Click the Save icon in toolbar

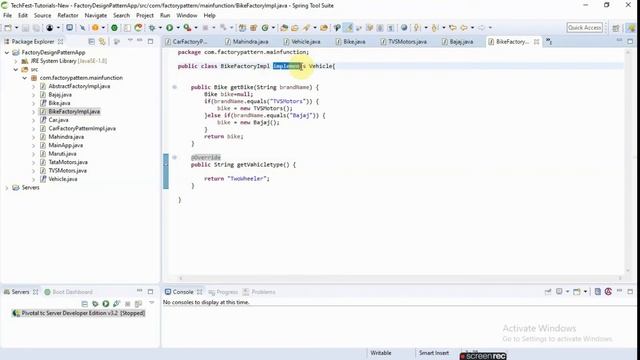point(25,28)
